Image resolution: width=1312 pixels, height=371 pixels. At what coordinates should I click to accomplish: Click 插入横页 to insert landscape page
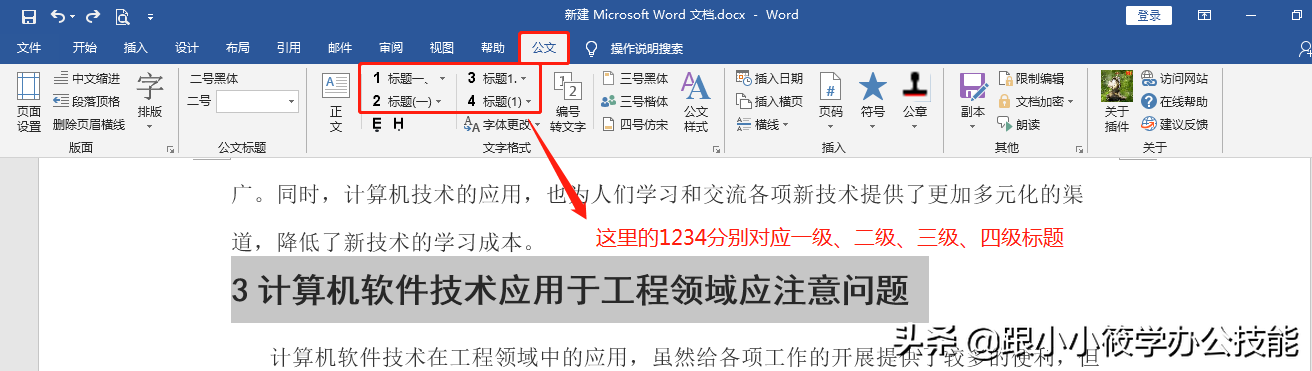[769, 101]
